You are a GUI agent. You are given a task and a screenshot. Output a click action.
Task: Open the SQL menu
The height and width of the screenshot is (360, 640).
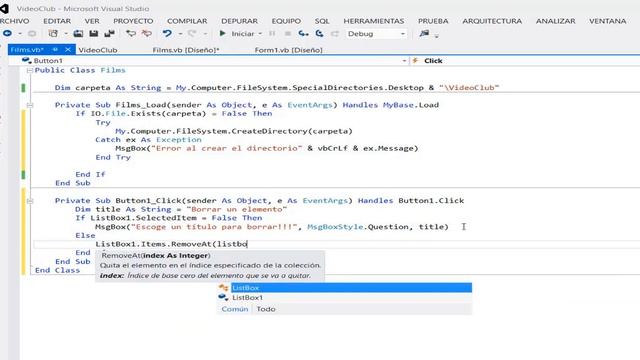(x=322, y=21)
